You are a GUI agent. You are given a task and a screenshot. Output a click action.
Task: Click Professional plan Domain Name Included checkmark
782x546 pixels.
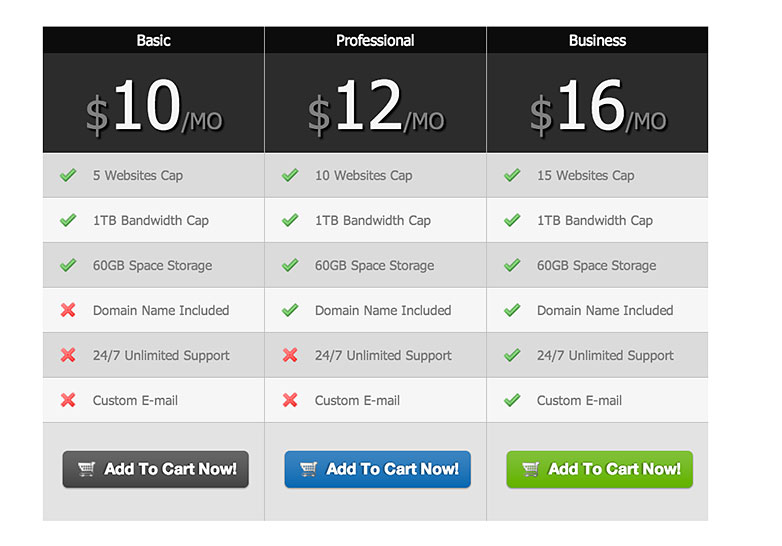(x=290, y=310)
